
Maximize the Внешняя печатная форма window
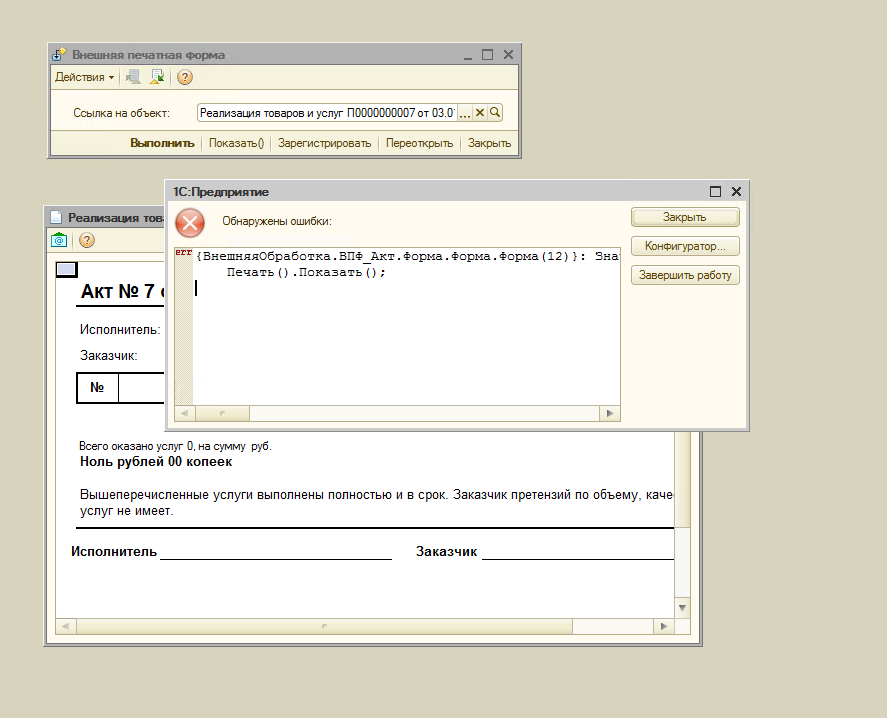[x=487, y=55]
